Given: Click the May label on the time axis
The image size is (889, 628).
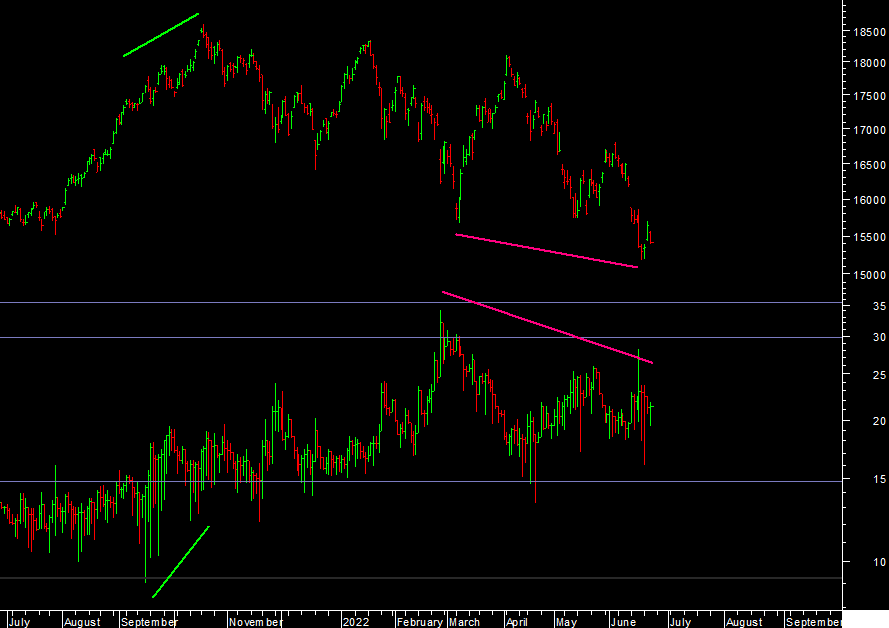Looking at the screenshot, I should click(566, 622).
